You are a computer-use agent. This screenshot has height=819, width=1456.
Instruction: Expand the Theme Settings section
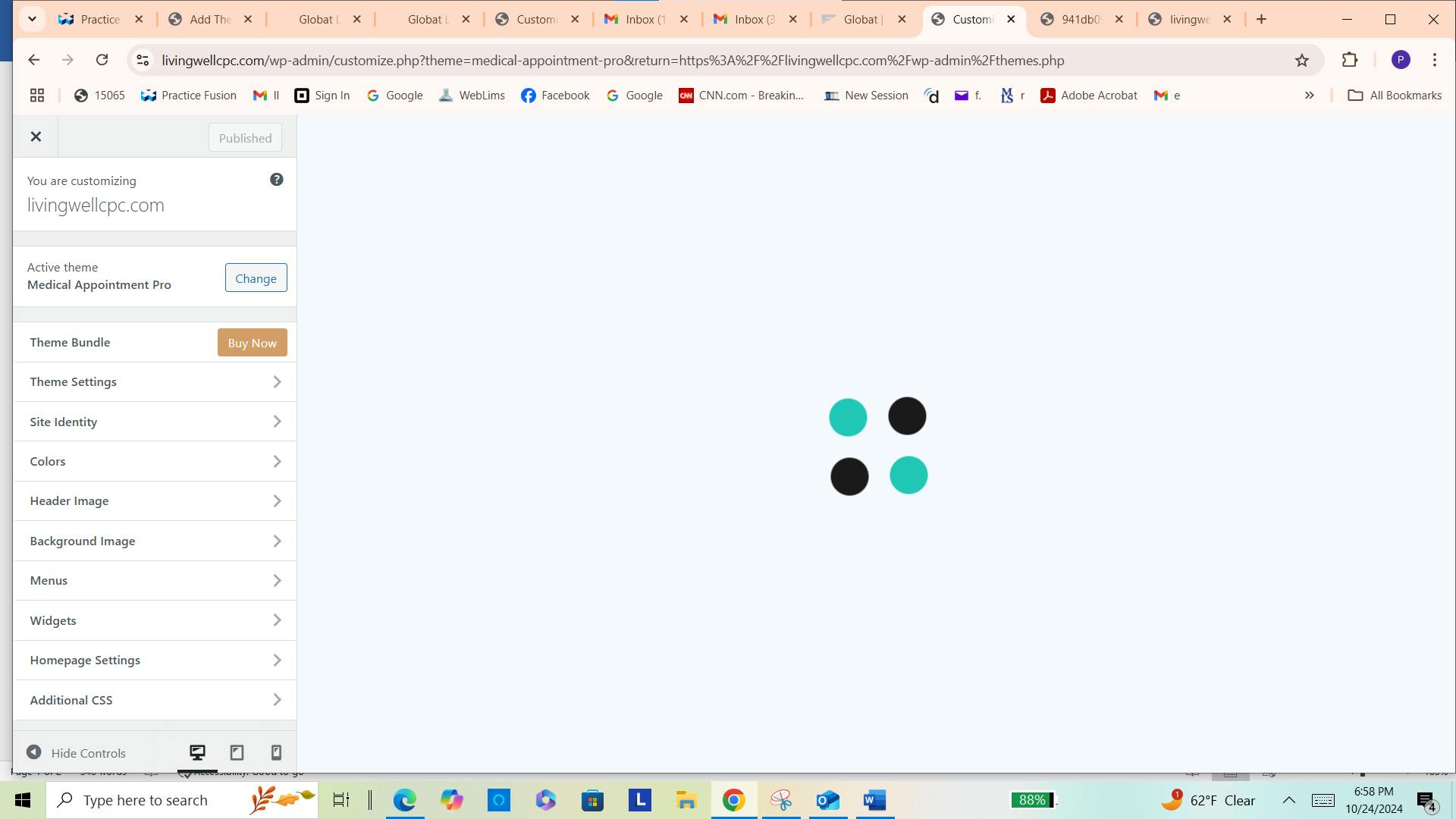pyautogui.click(x=155, y=382)
